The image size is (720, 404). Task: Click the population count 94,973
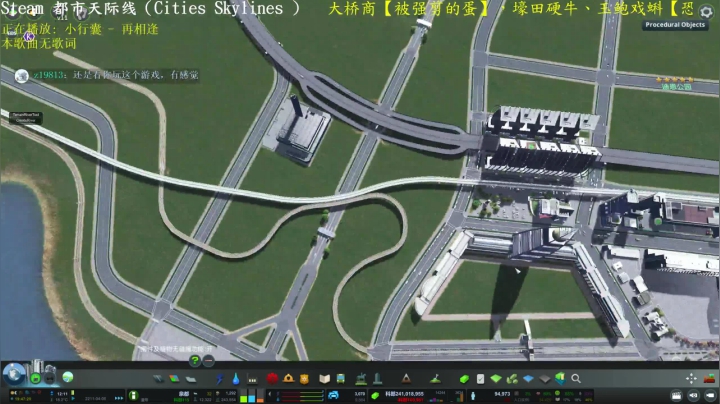(x=502, y=393)
